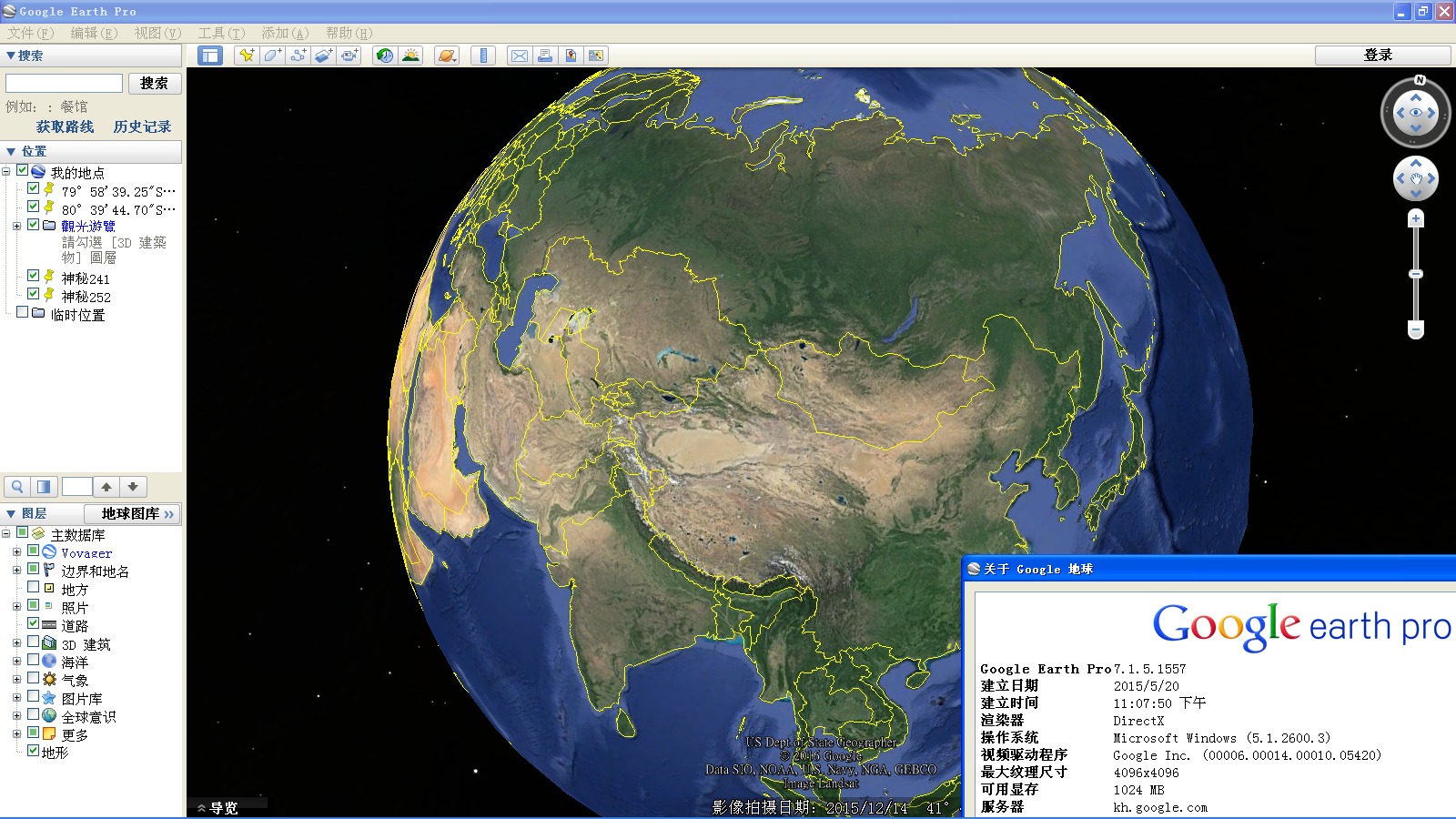
Task: Click the email envelope toolbar icon
Action: (x=519, y=56)
